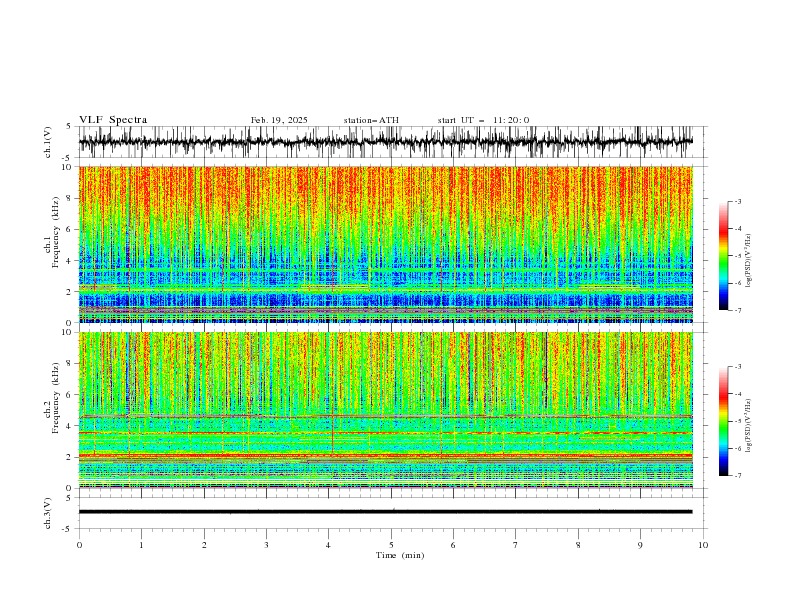Click the station=ATH label
Image resolution: width=792 pixels, height=612 pixels.
371,120
